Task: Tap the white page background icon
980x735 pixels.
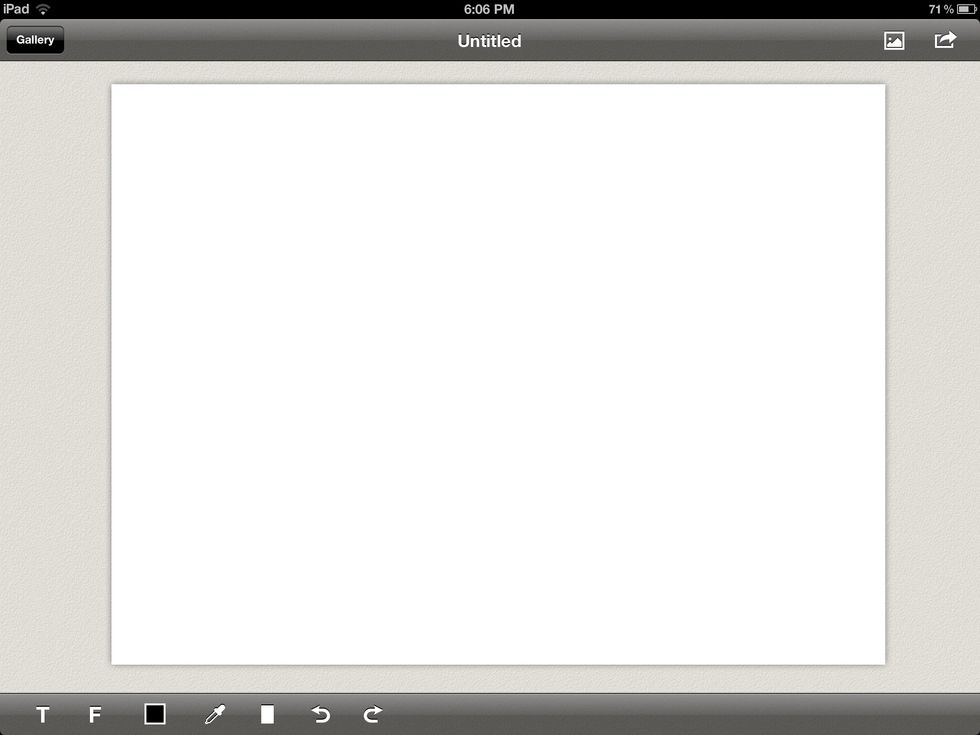Action: (x=267, y=714)
